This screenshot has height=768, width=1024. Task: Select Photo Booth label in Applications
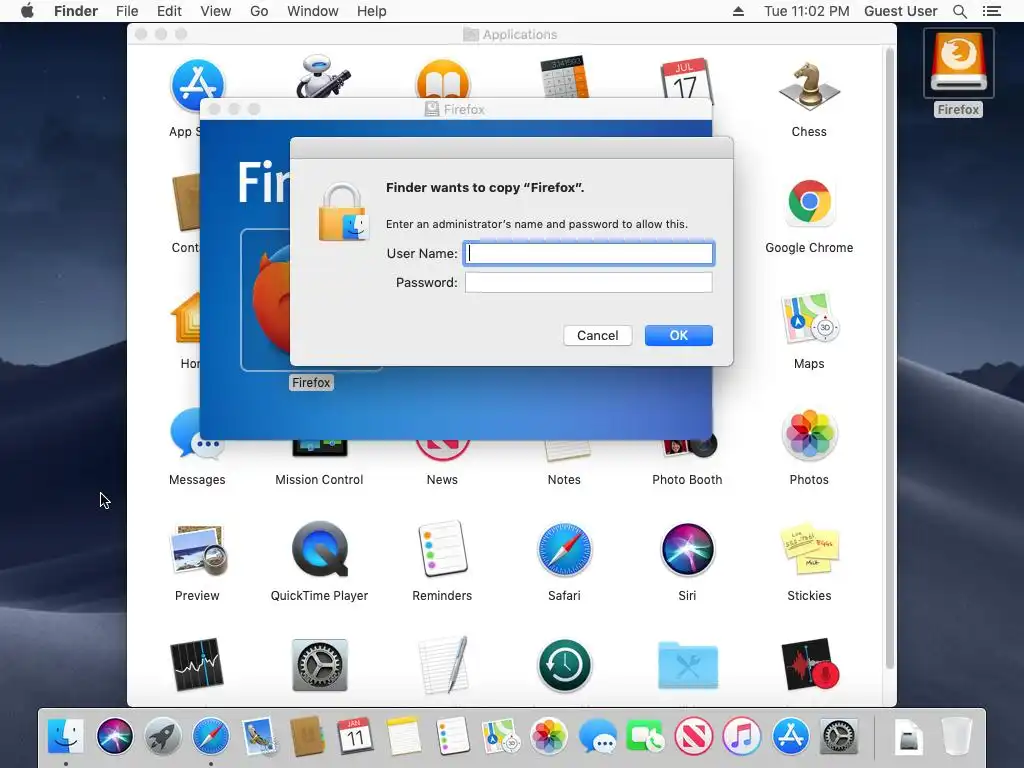(x=687, y=479)
